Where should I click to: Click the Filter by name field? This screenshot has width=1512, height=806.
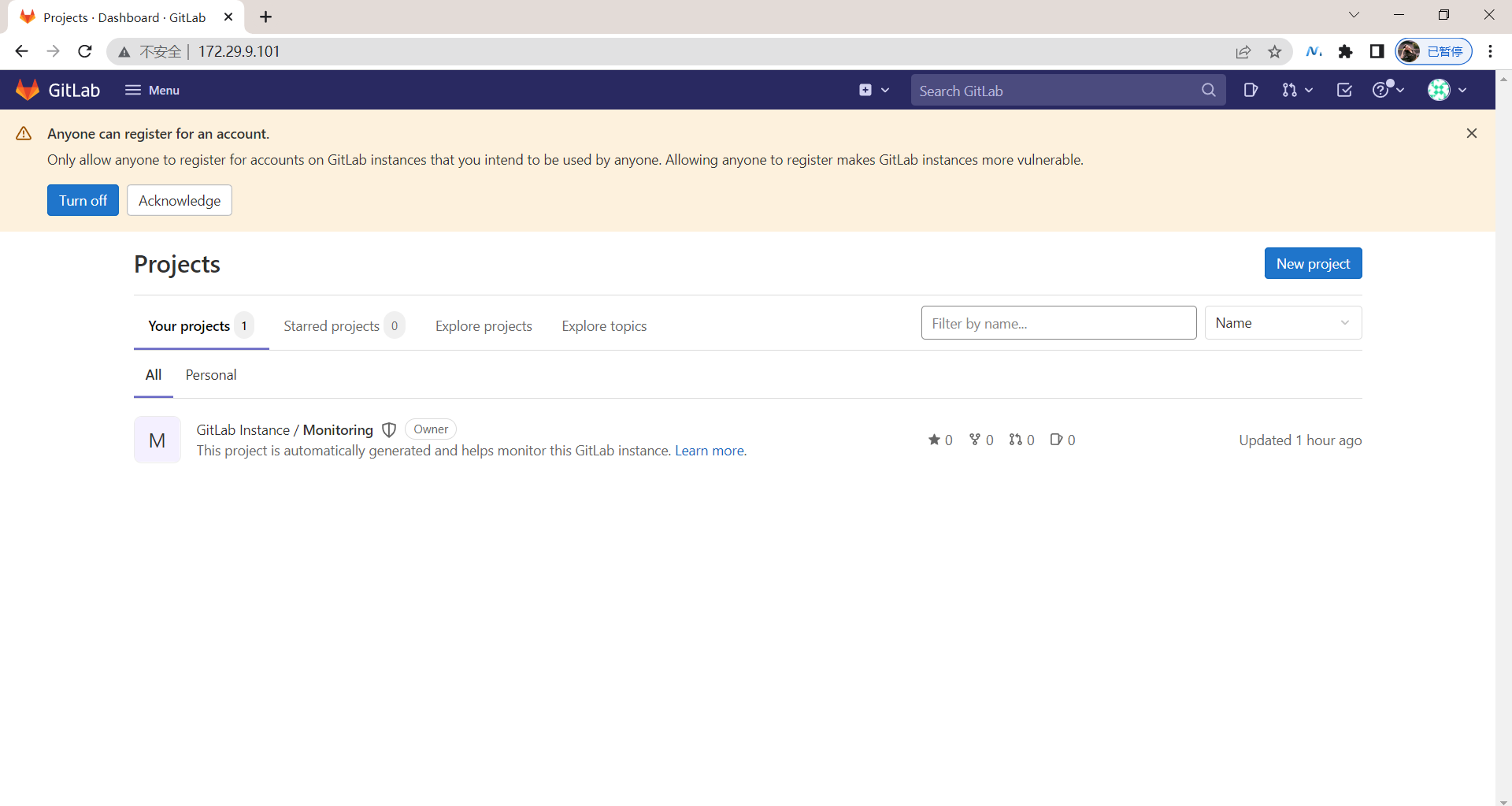1058,323
